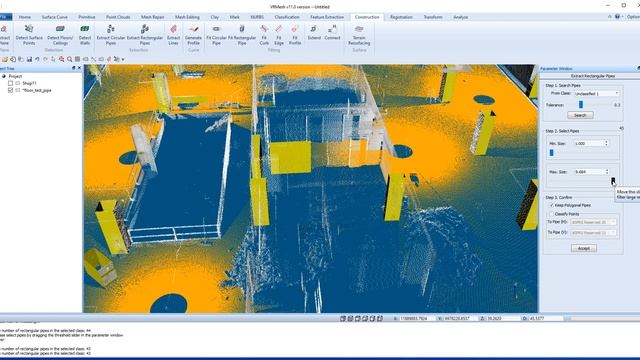Open the Classification tab
Viewport: 640px width, 360px height.
pyautogui.click(x=287, y=17)
